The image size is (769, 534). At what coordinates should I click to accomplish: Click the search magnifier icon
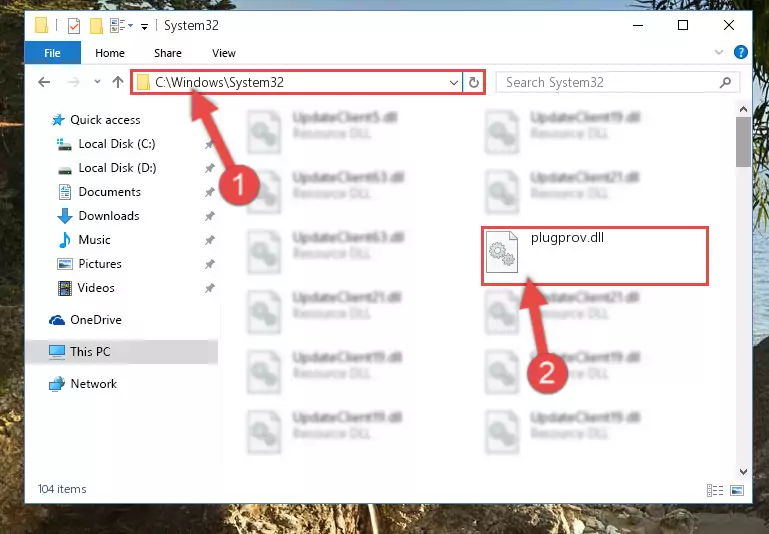coord(725,82)
